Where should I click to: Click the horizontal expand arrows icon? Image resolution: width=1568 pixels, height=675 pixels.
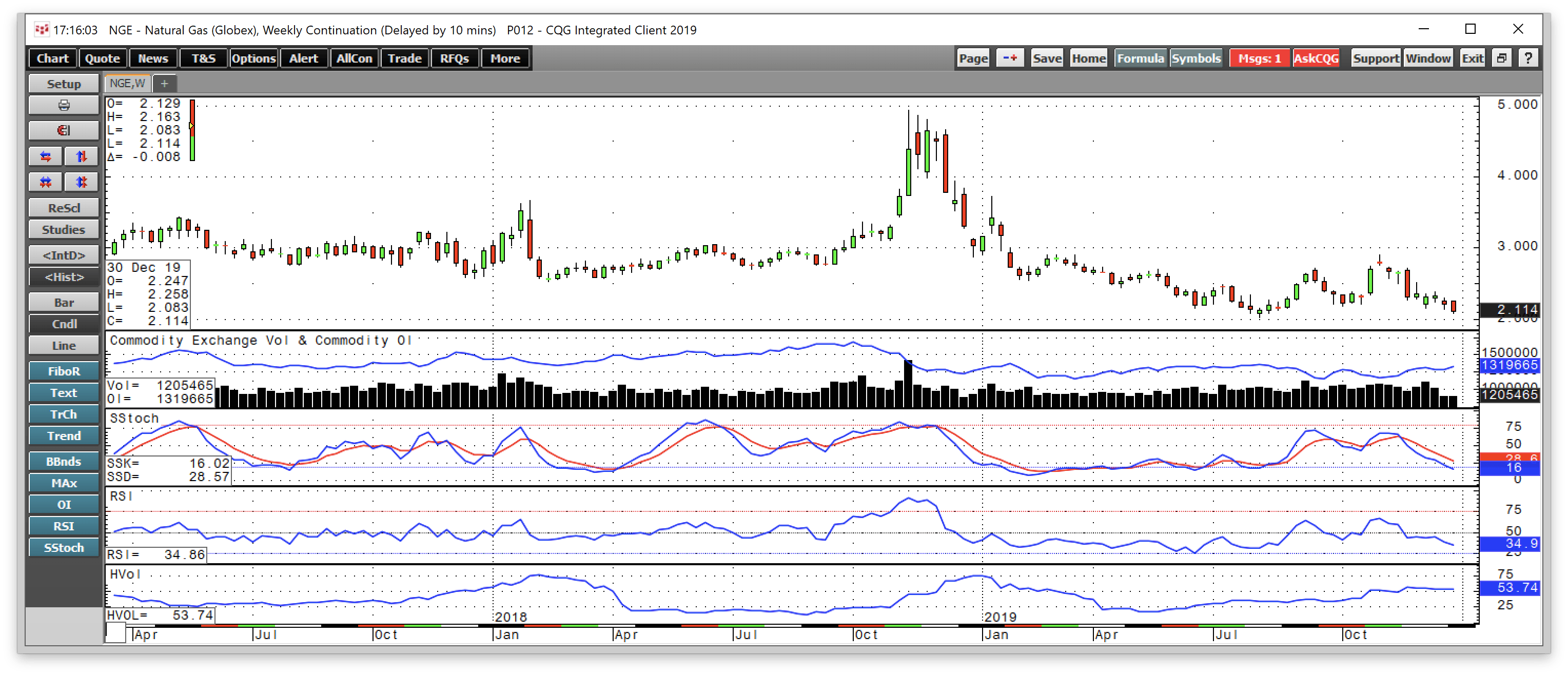(46, 156)
